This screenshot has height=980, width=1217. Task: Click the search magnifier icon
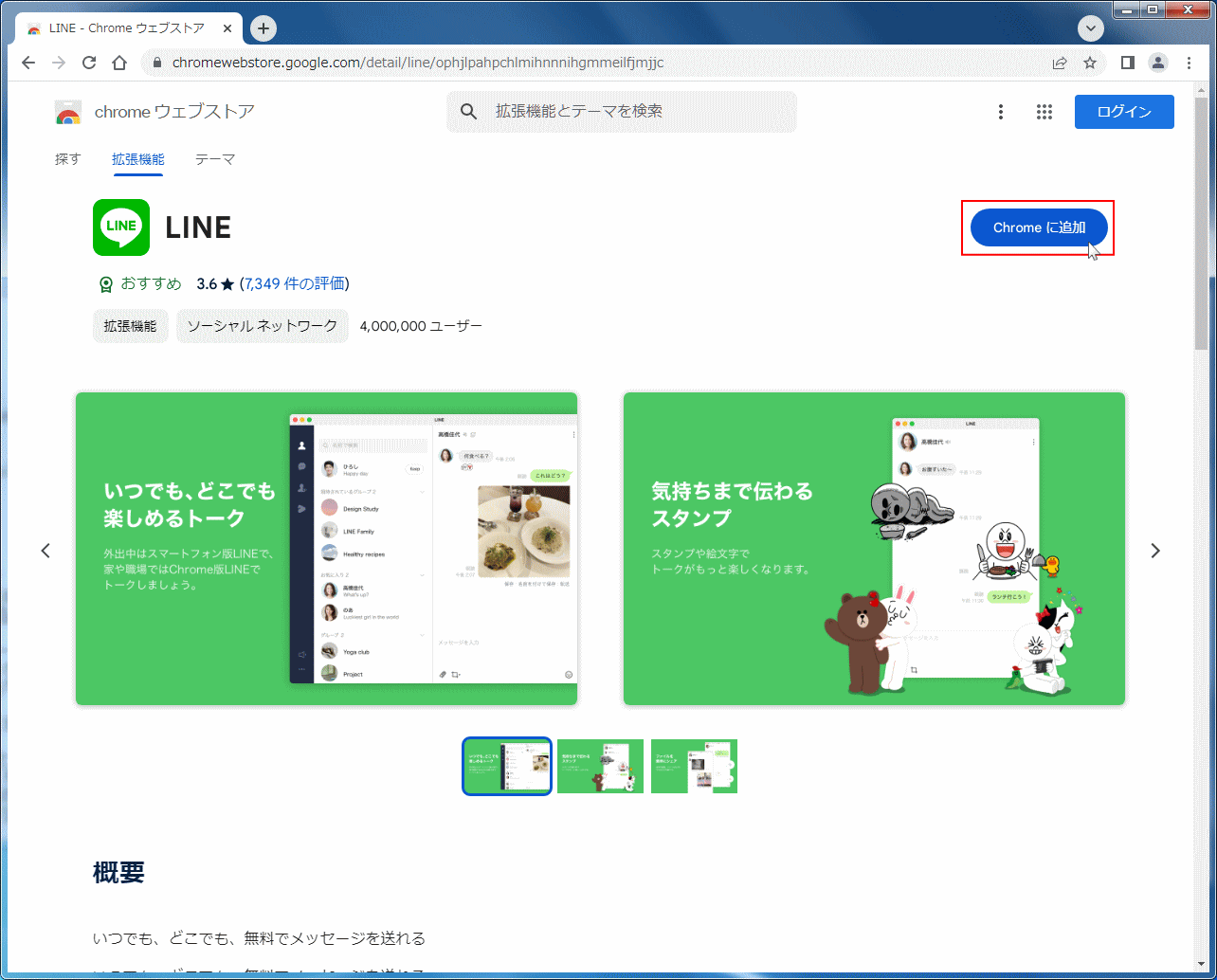coord(468,112)
